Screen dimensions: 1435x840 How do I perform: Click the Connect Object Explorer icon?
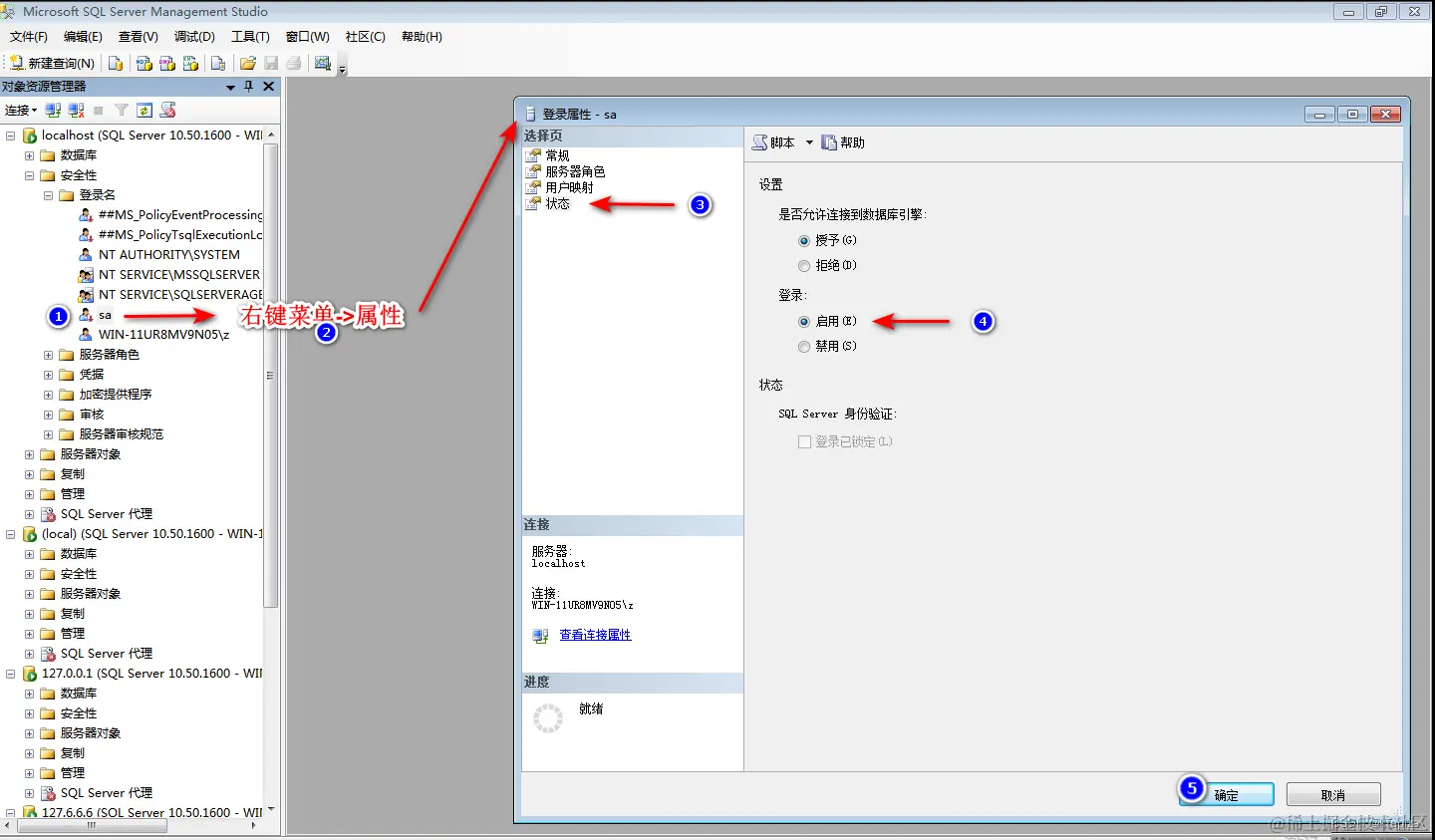(x=54, y=110)
